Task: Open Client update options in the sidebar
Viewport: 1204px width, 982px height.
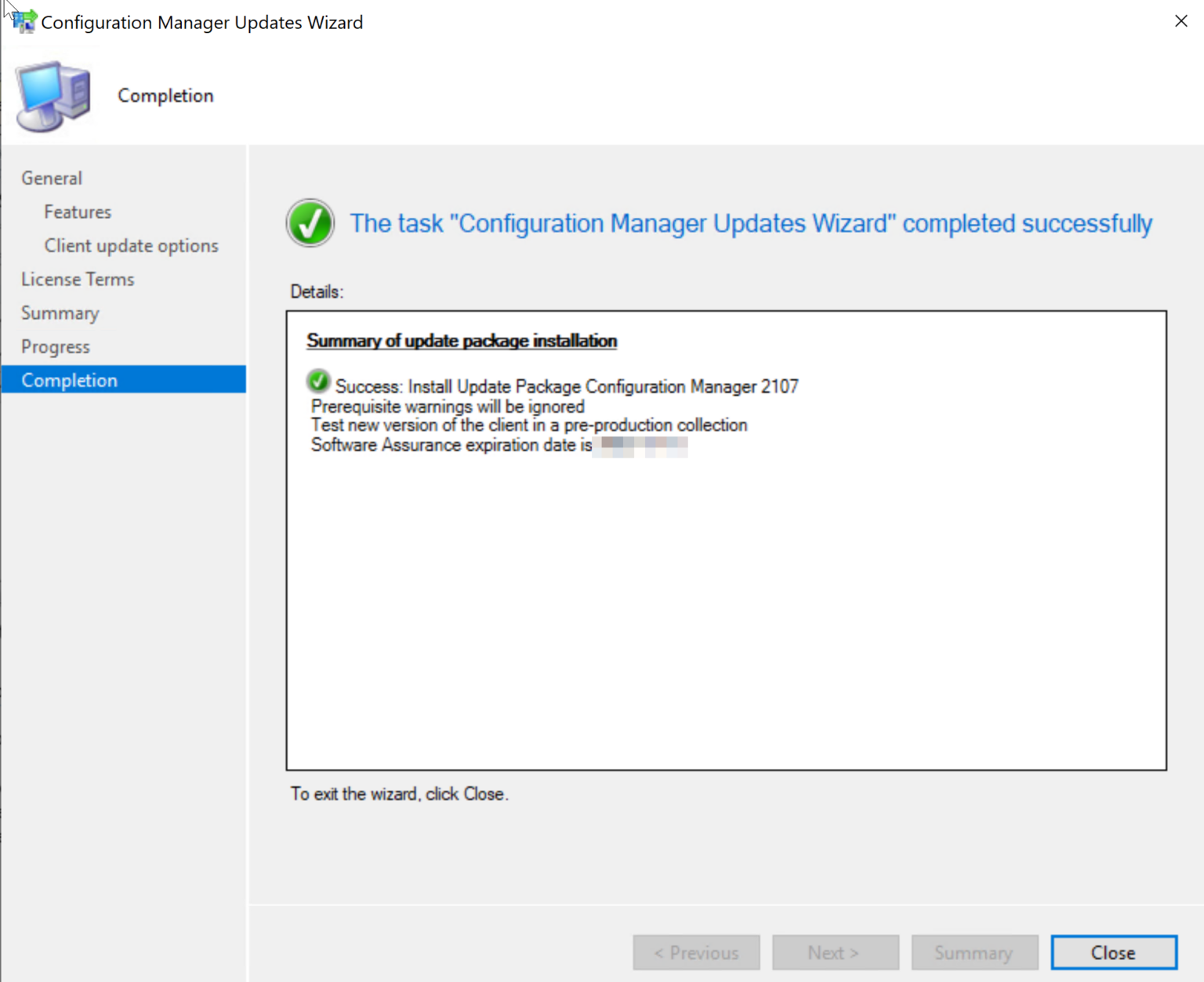Action: click(131, 245)
